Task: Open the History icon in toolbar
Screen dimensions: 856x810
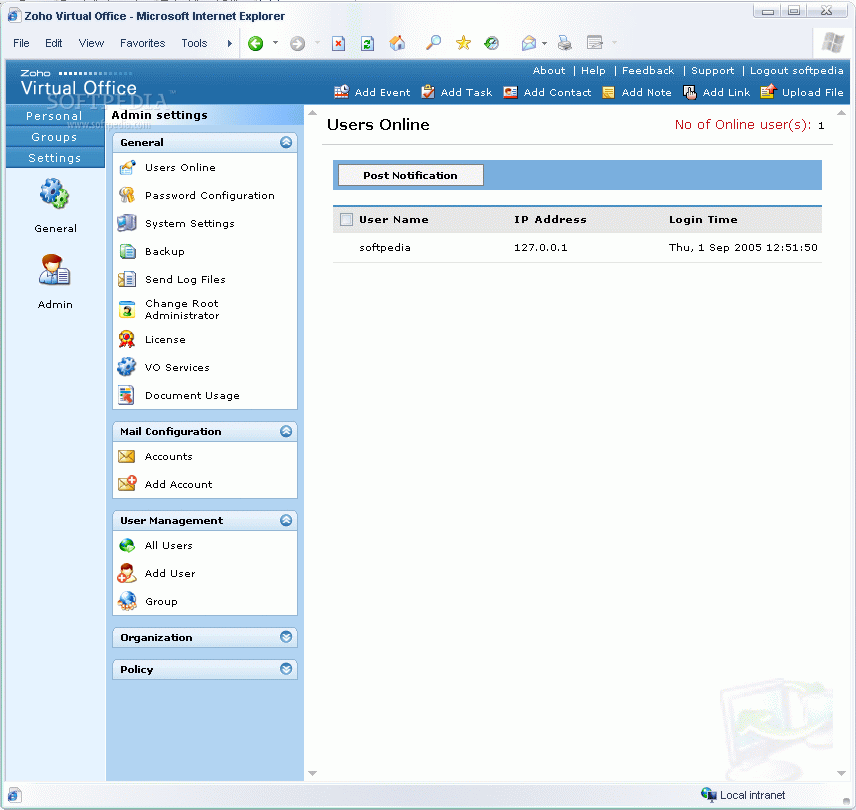Action: click(x=491, y=43)
